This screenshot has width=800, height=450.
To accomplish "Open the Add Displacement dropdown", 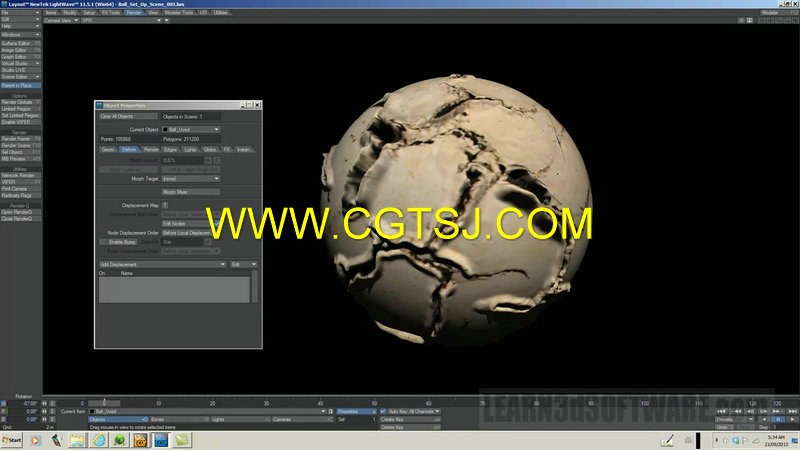I will (x=163, y=264).
